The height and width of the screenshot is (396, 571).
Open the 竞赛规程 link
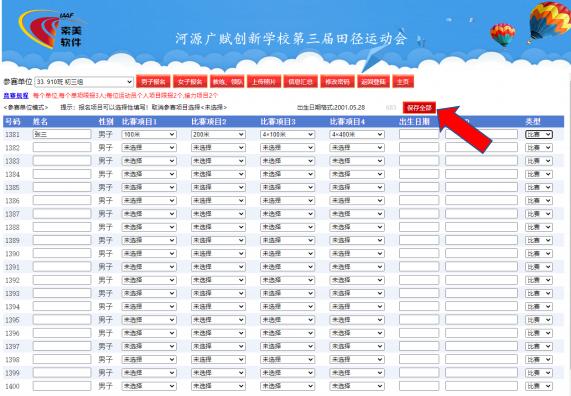click(16, 96)
